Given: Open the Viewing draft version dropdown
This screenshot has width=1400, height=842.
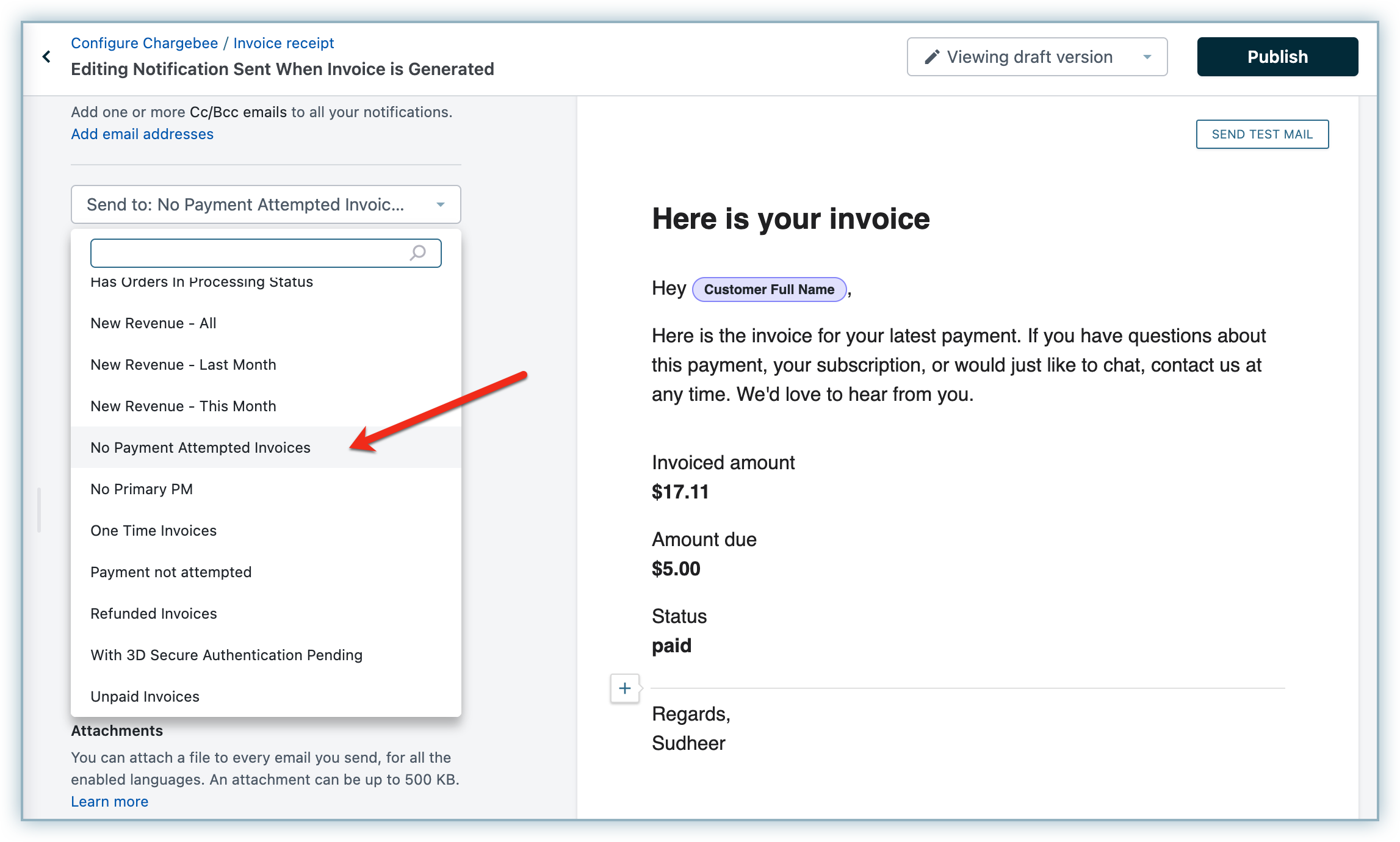Looking at the screenshot, I should click(1036, 57).
